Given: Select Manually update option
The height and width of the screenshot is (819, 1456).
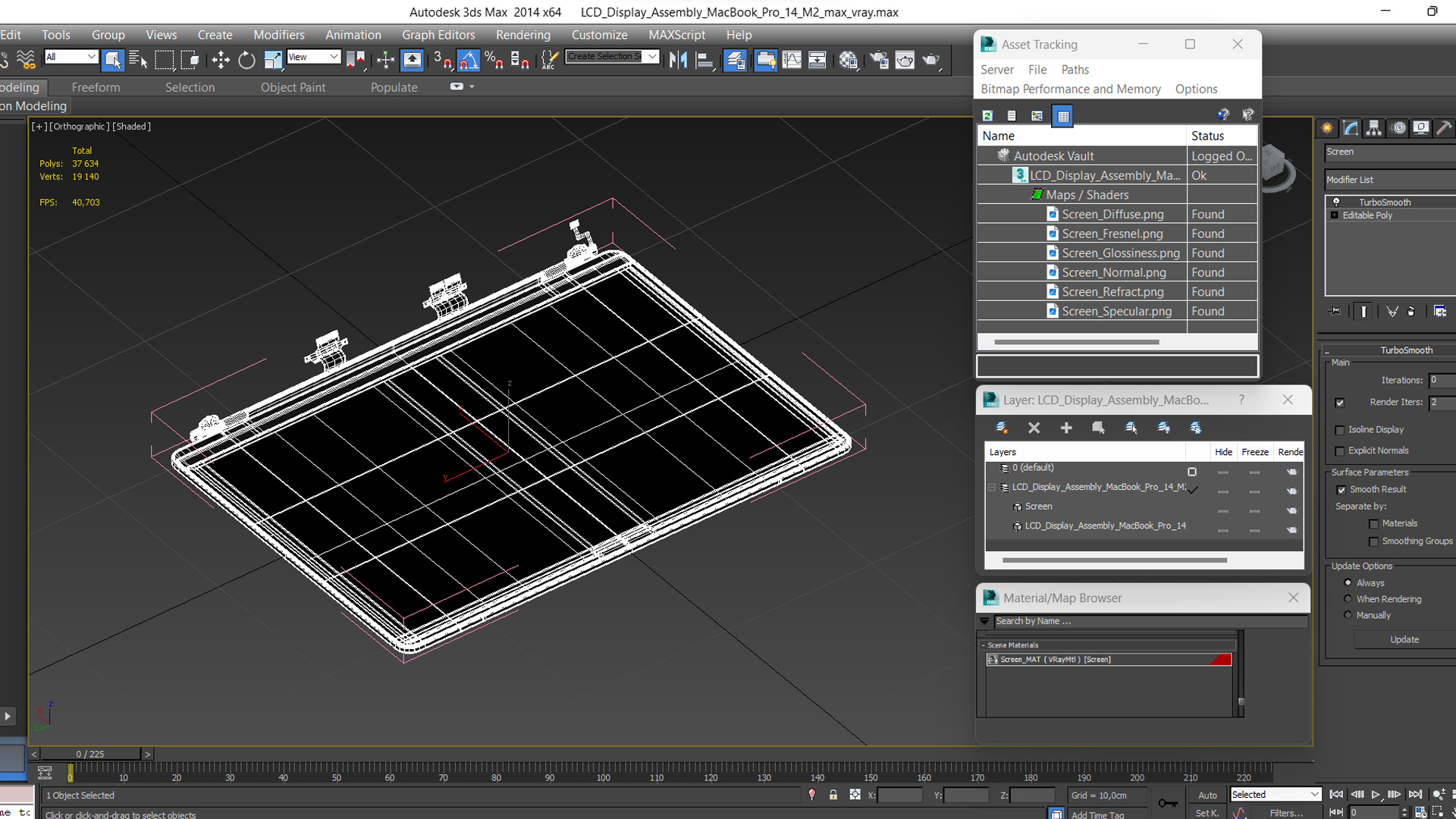Looking at the screenshot, I should (x=1348, y=615).
